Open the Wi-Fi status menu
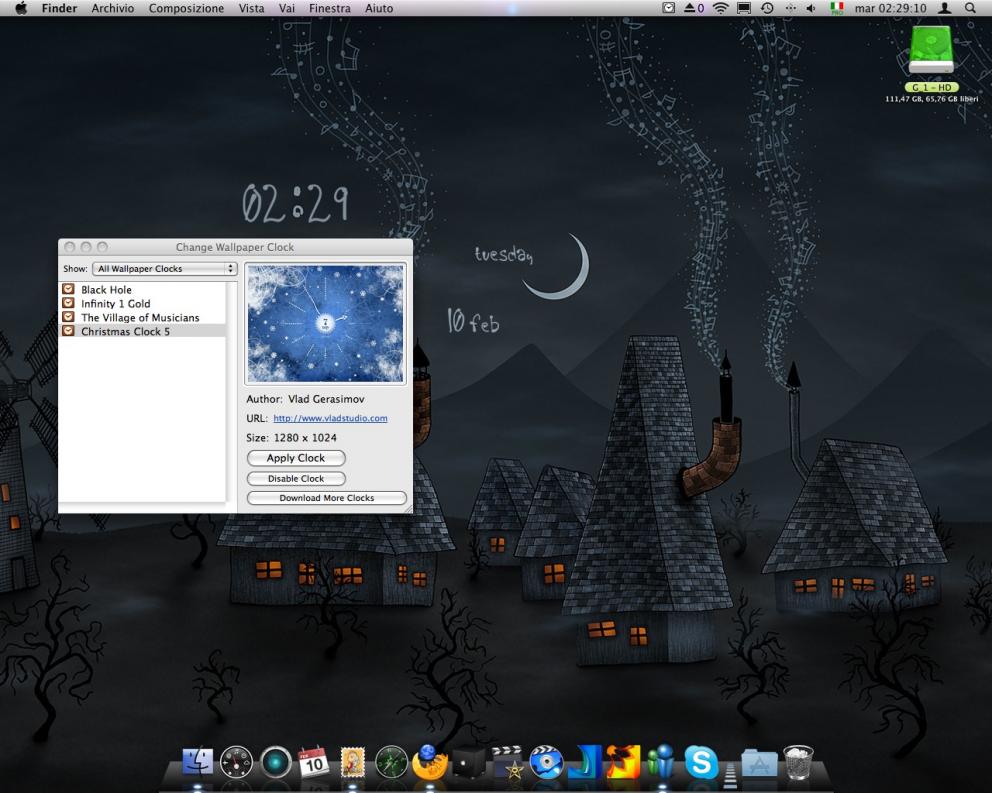This screenshot has height=793, width=992. (720, 8)
